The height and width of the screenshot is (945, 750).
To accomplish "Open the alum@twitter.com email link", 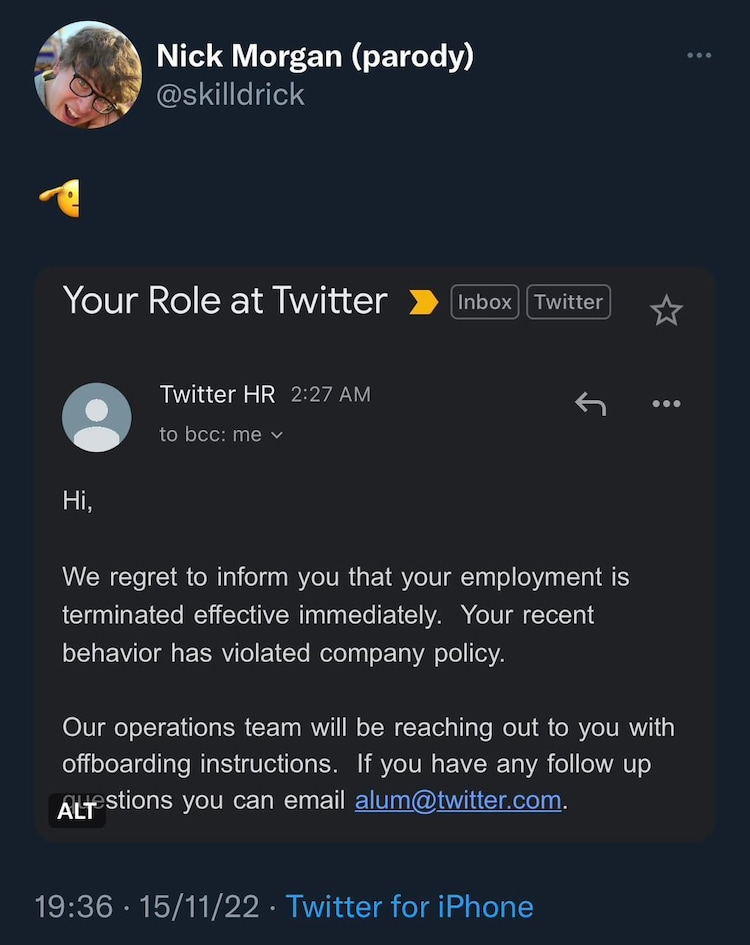I will 457,801.
